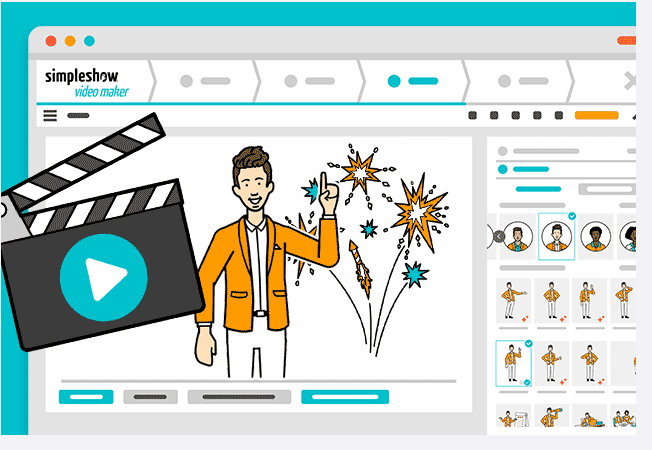The height and width of the screenshot is (450, 652).
Task: Click the red window dot at top left
Action: click(x=51, y=41)
